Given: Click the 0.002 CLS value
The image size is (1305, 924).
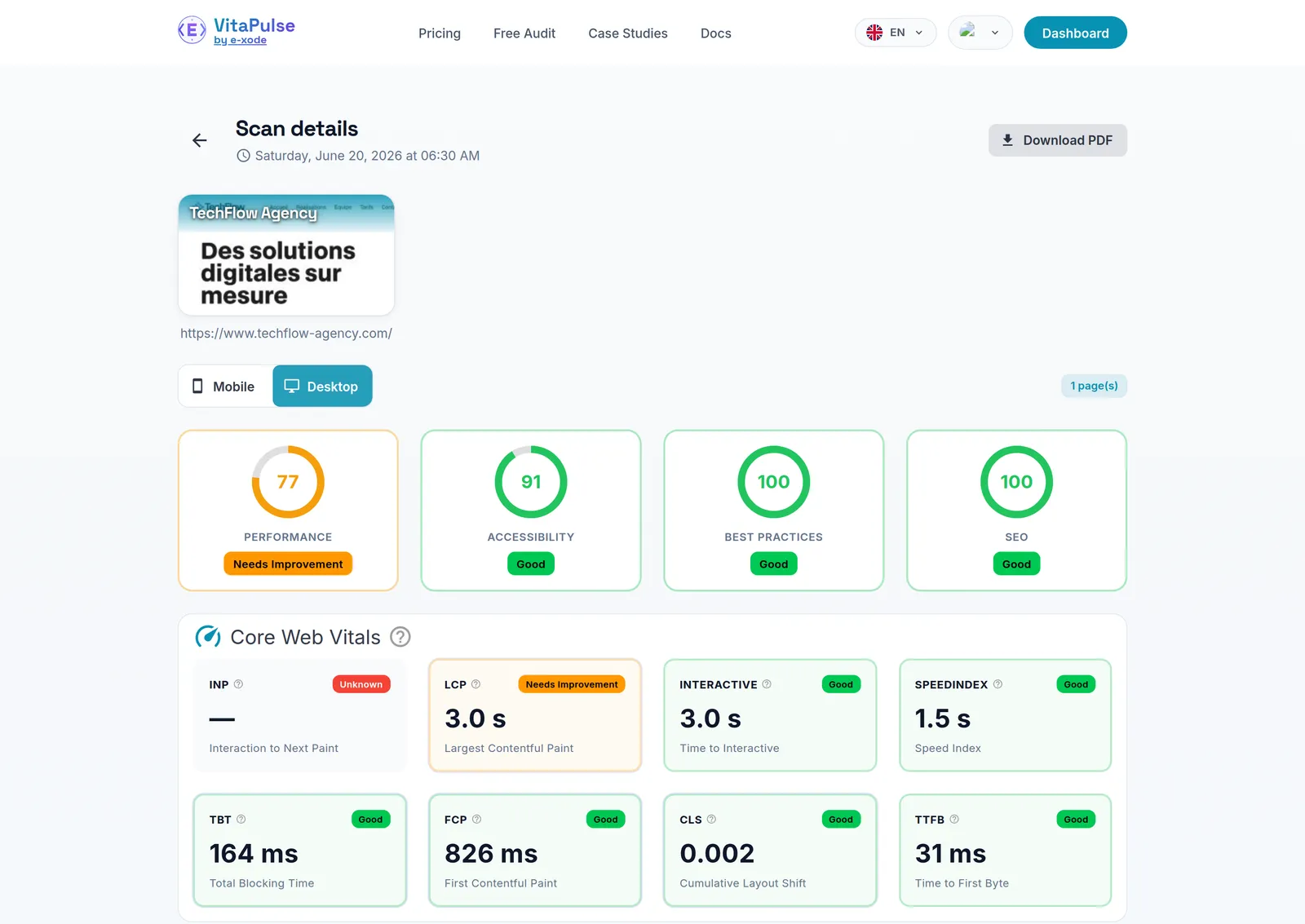Looking at the screenshot, I should (717, 854).
